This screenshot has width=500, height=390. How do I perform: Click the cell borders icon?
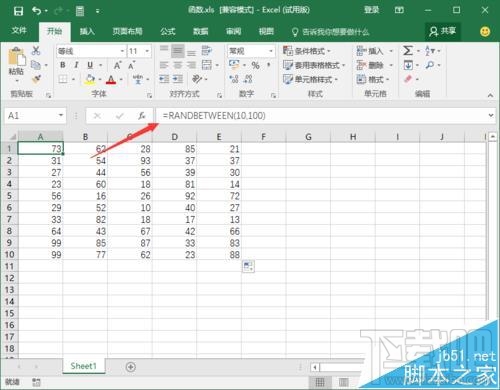tap(63, 79)
